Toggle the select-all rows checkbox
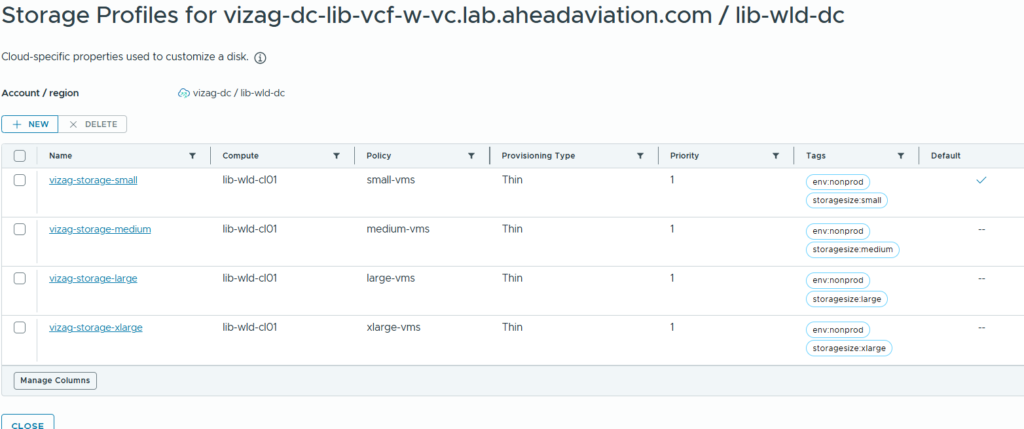Viewport: 1024px width, 429px height. pos(20,156)
